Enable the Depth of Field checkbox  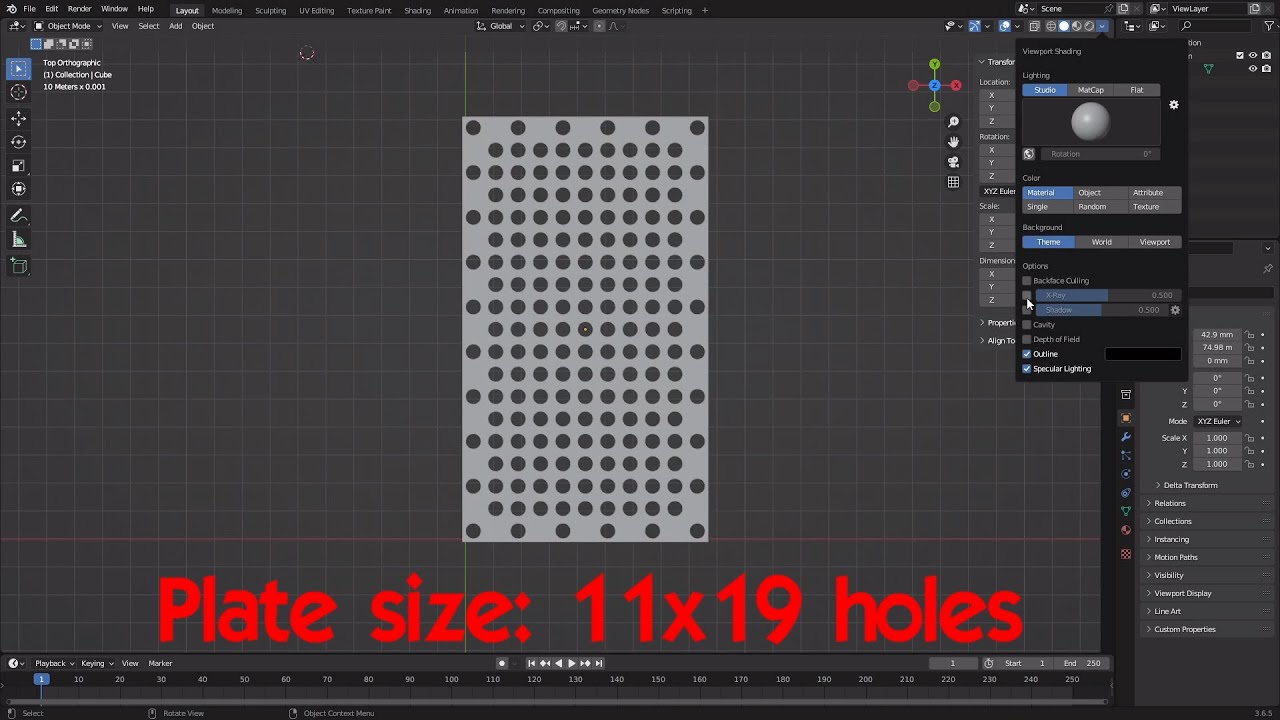(1027, 340)
